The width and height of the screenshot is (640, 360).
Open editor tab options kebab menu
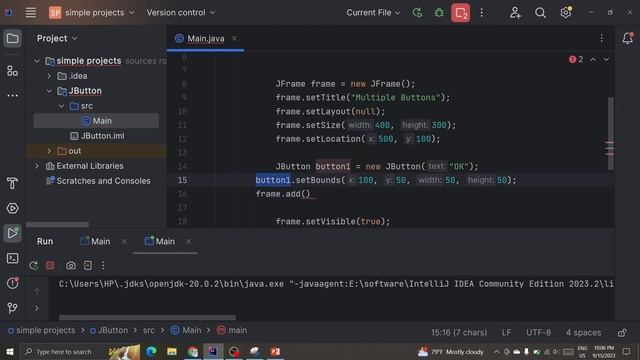click(602, 38)
